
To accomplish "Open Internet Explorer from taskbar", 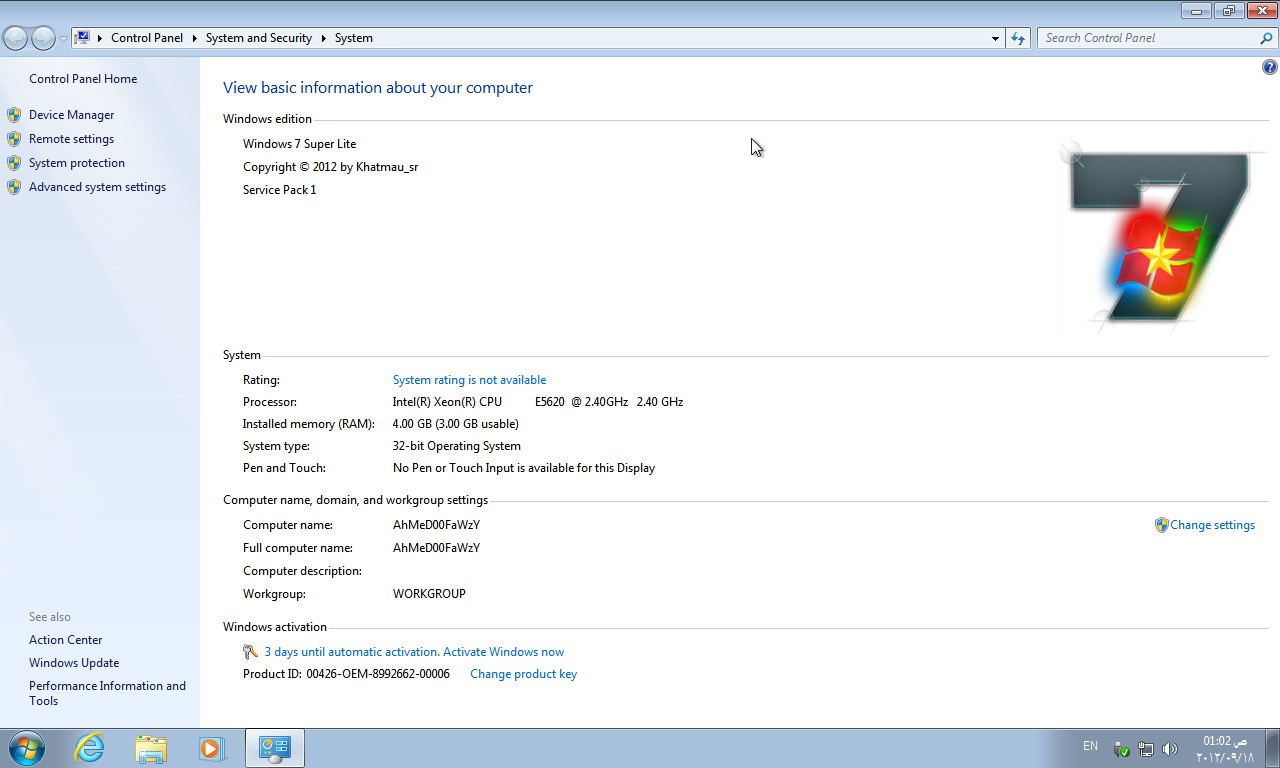I will click(x=89, y=748).
